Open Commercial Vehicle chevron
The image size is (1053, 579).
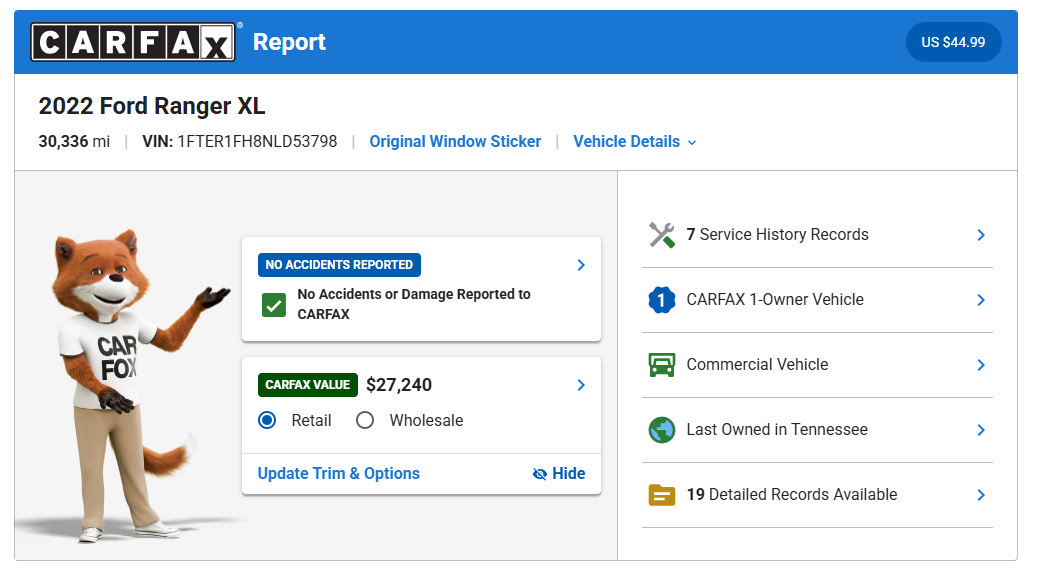(981, 365)
